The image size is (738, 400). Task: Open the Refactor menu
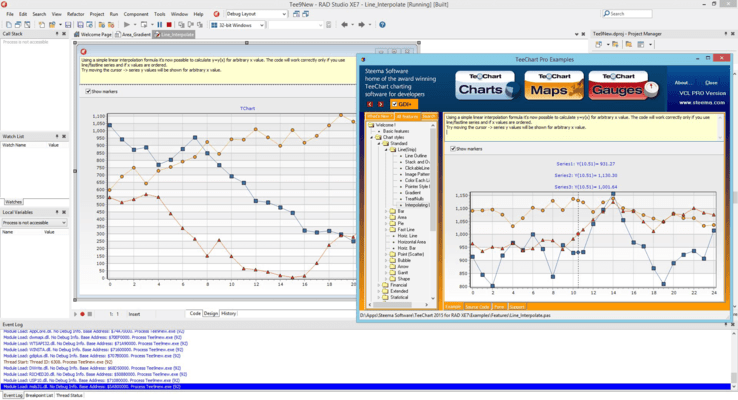click(x=75, y=14)
